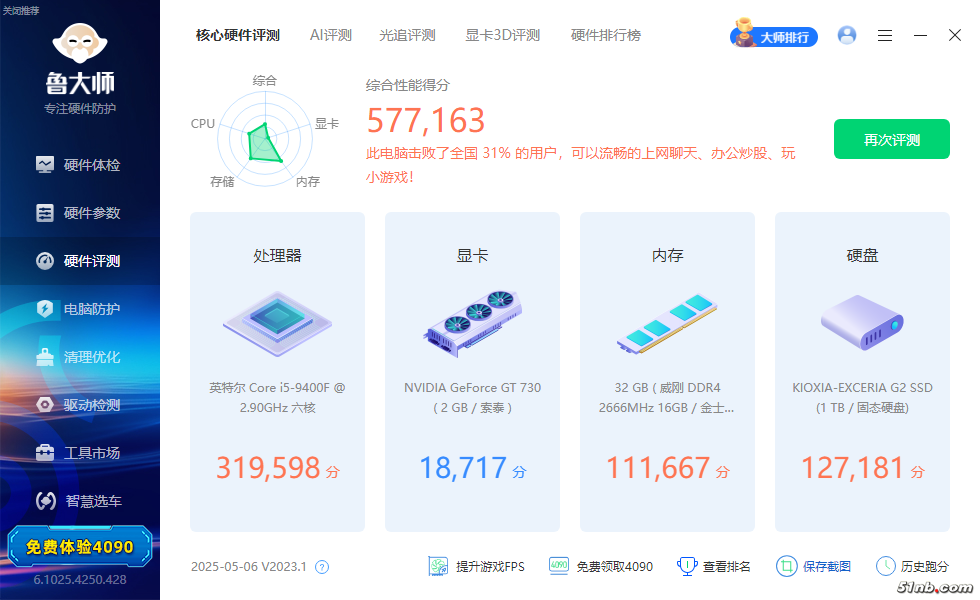Click the 大师排行 badge button

click(x=774, y=36)
